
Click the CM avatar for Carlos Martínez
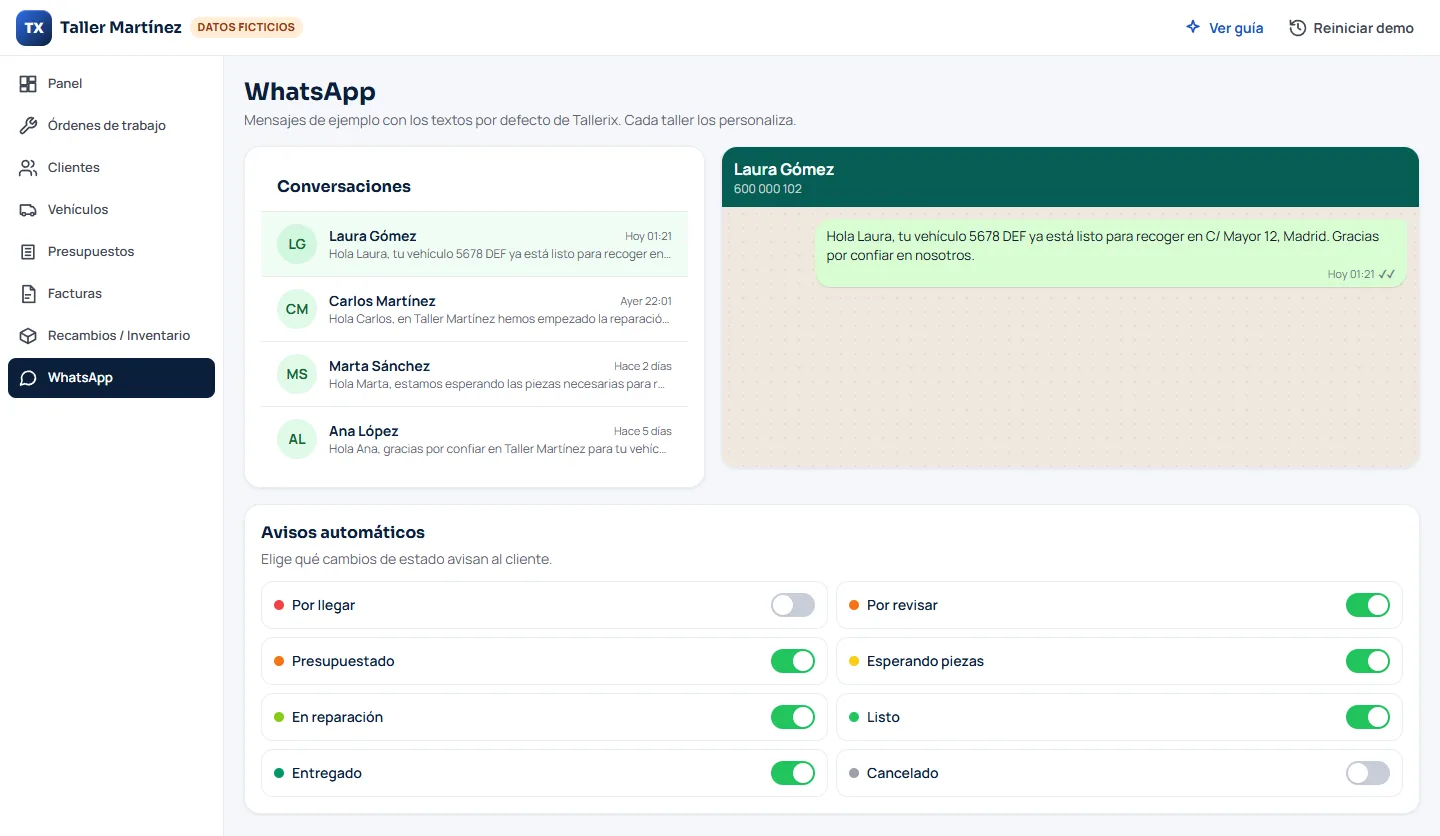pyautogui.click(x=297, y=309)
